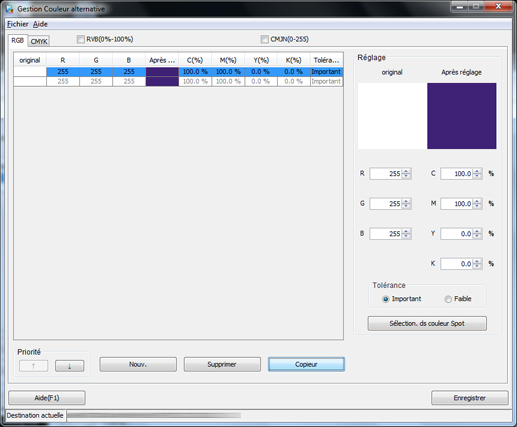517x427 pixels.
Task: Click the M percentage input field
Action: (457, 204)
